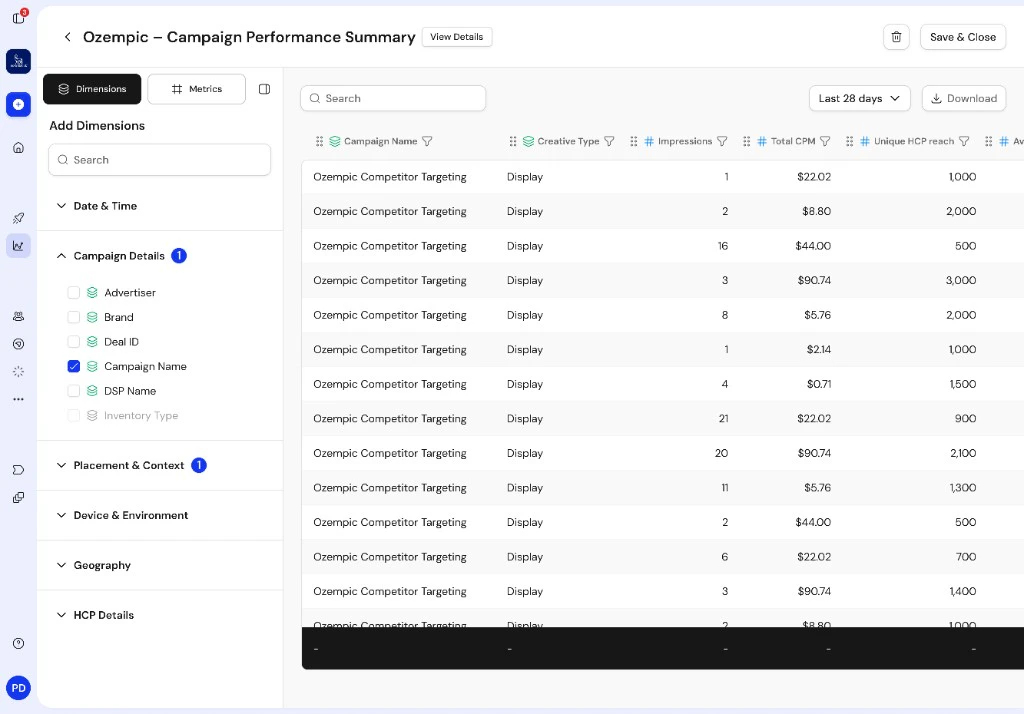This screenshot has width=1024, height=714.
Task: Click the Add Dimensions heading
Action: tap(97, 125)
